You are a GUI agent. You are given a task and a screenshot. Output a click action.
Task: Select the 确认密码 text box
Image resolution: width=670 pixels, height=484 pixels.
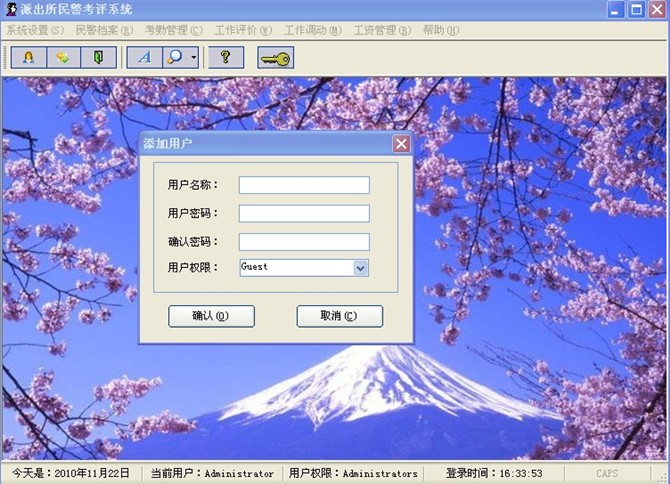point(304,242)
